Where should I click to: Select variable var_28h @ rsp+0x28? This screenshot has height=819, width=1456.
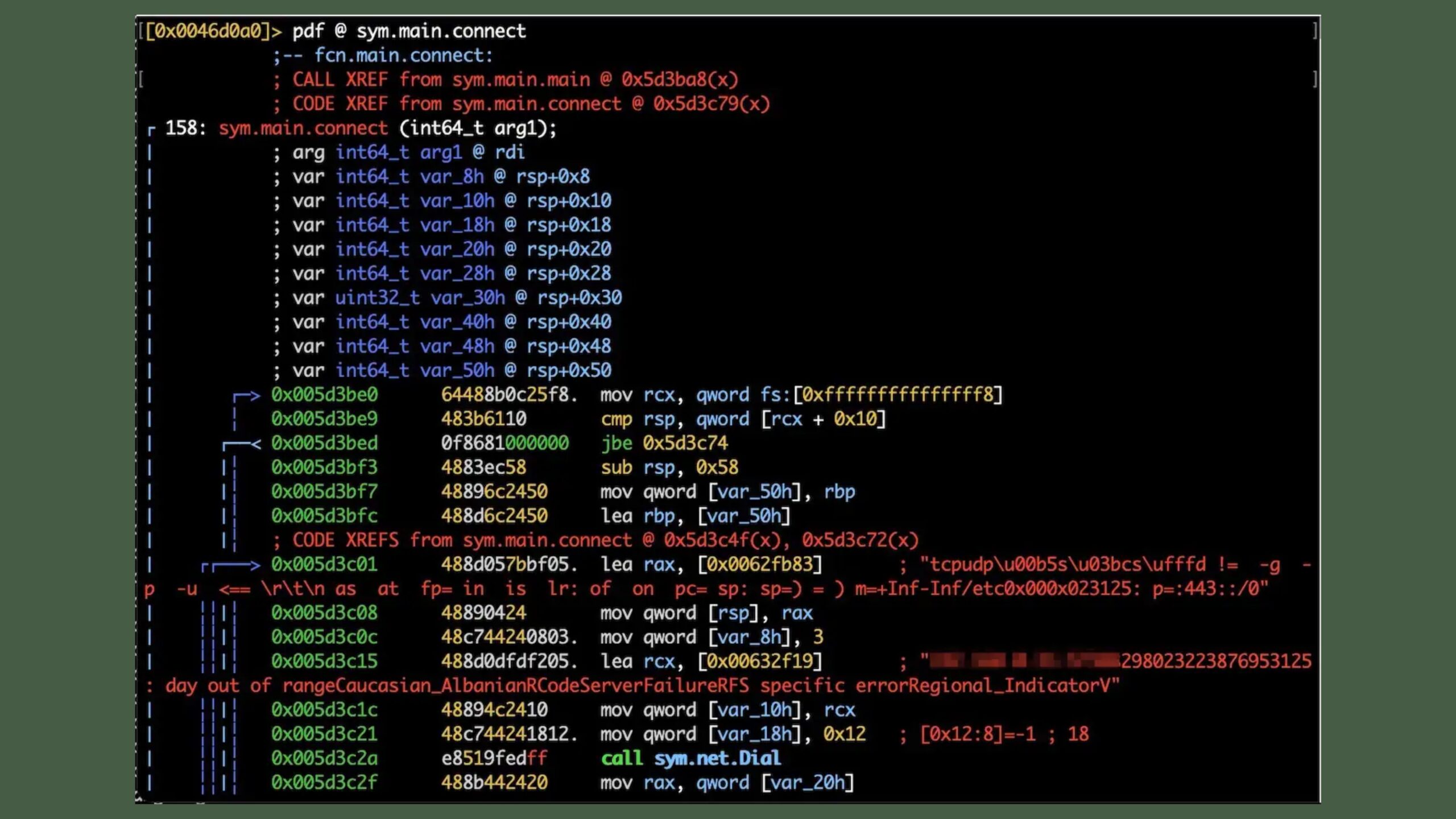(515, 274)
